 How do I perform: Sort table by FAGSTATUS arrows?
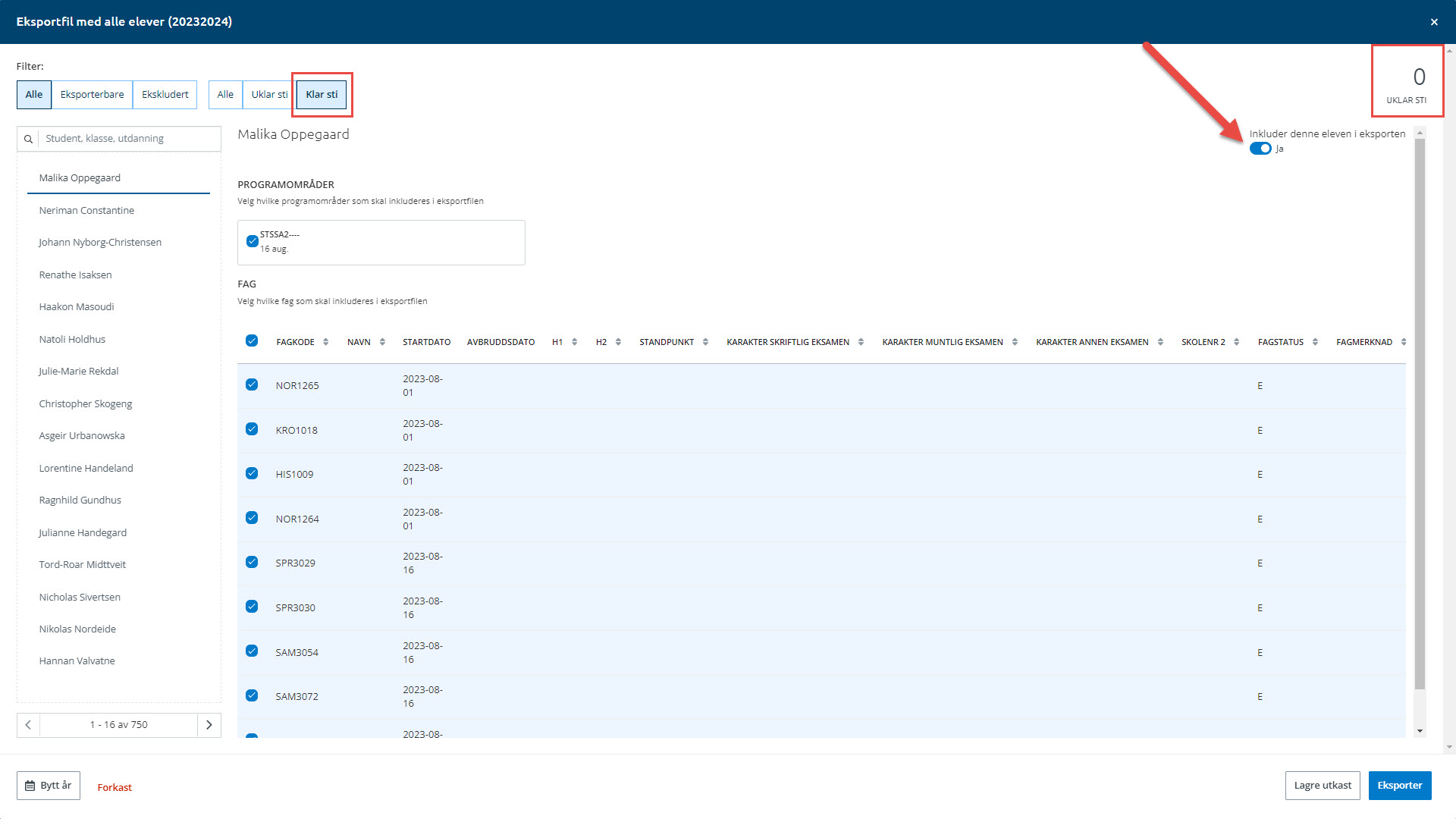1315,342
